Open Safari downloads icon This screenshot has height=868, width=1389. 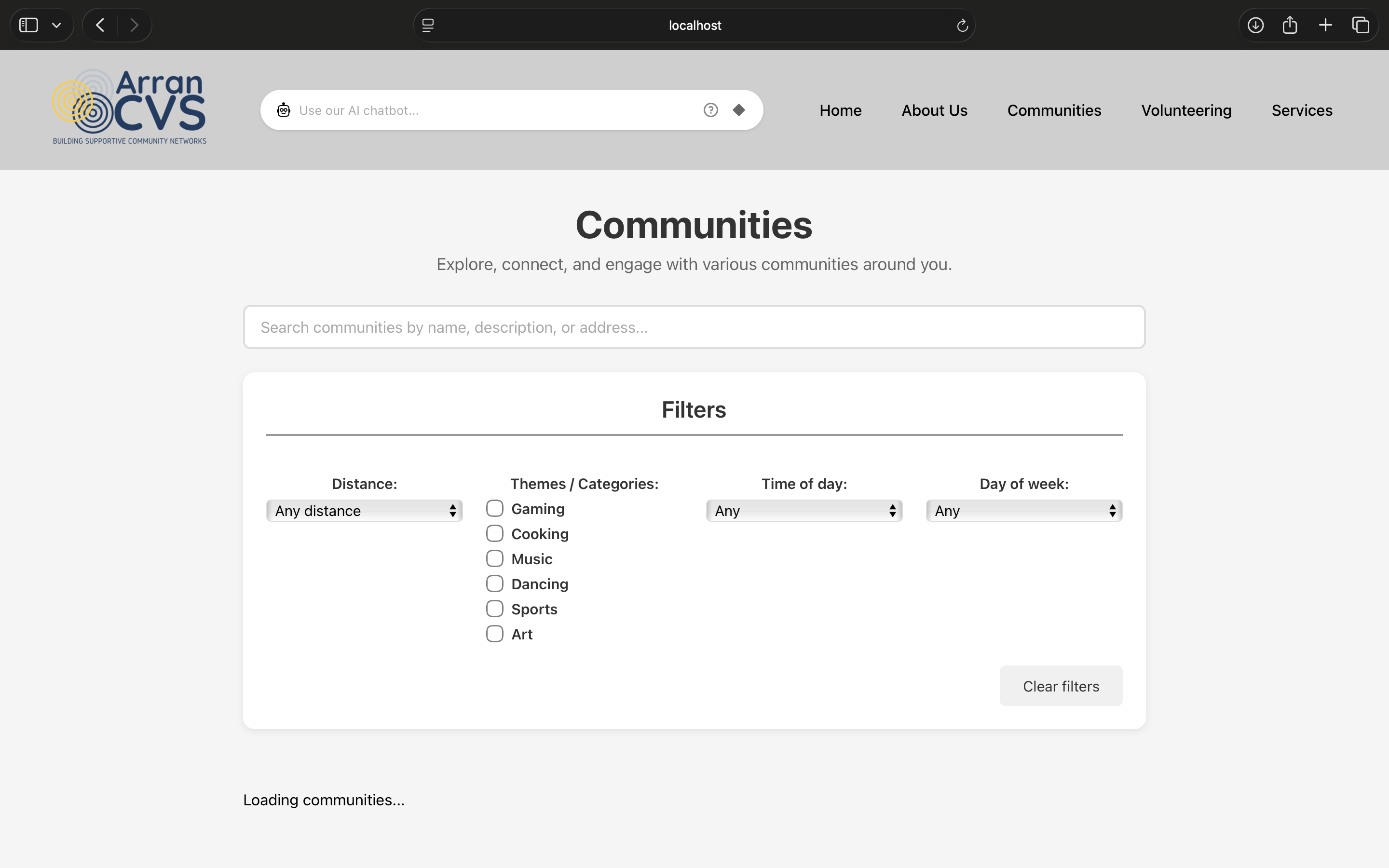pos(1255,25)
